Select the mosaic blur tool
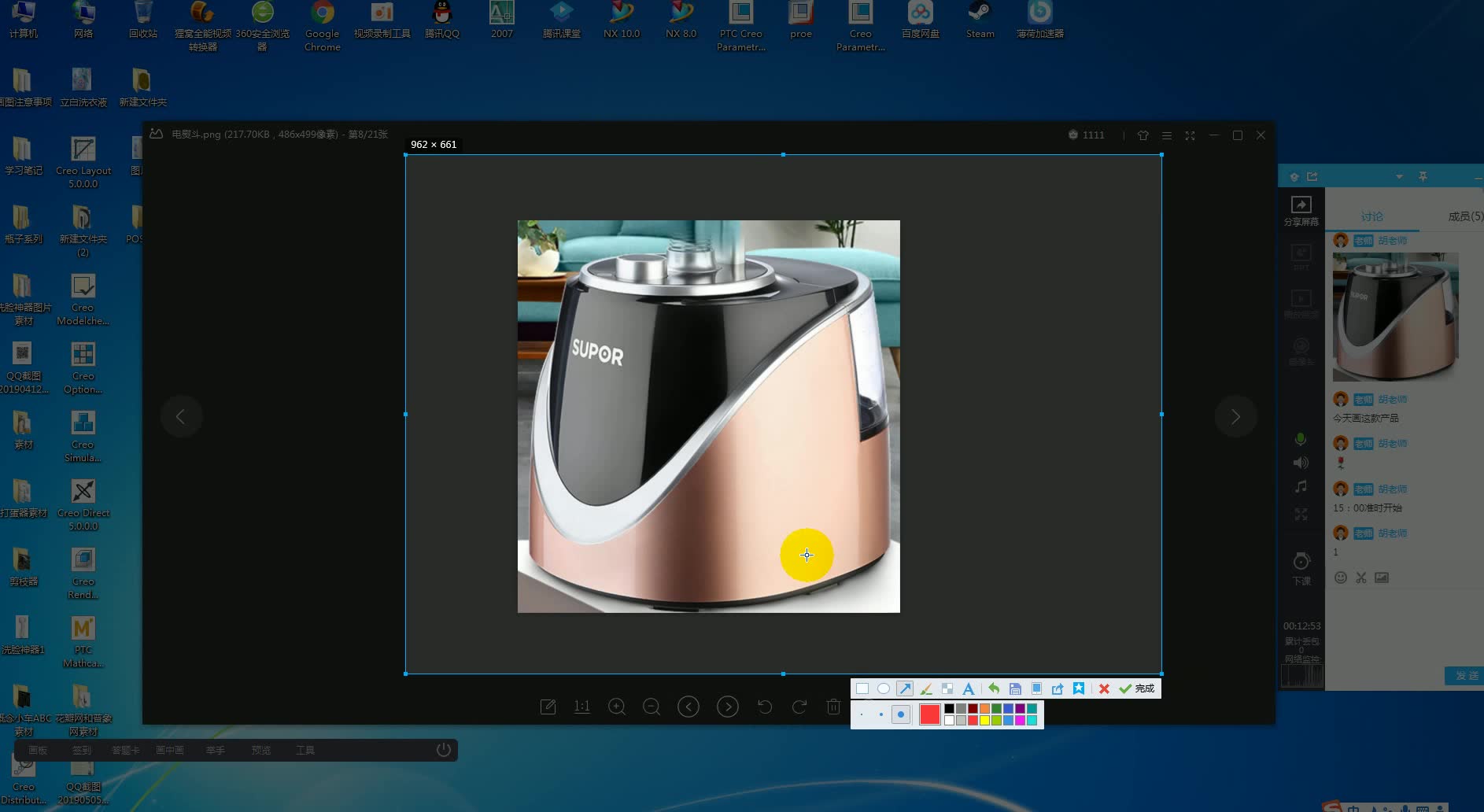This screenshot has height=812, width=1484. pos(947,688)
